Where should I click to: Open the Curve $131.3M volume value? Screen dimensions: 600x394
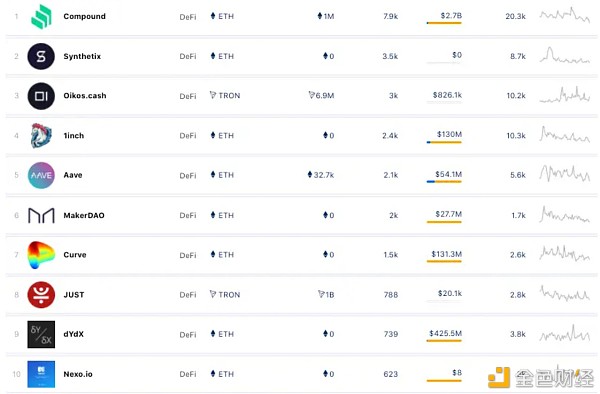[447, 254]
